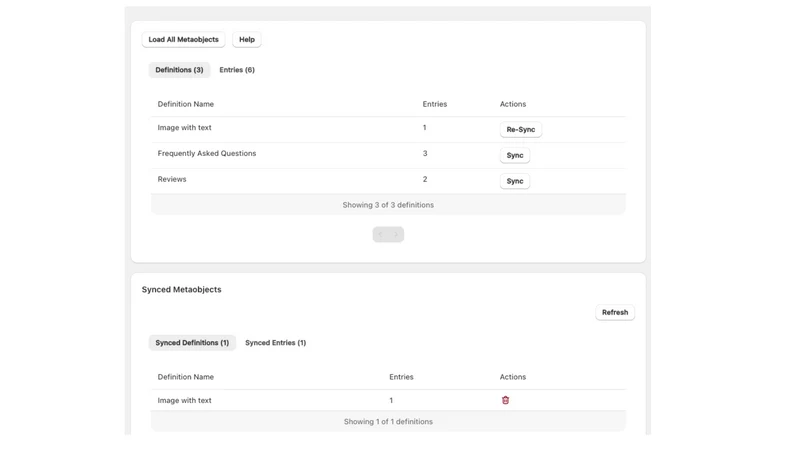Click 'Showing 1 of 1 definitions' footer
Screen dimensions: 800x450
coord(388,421)
